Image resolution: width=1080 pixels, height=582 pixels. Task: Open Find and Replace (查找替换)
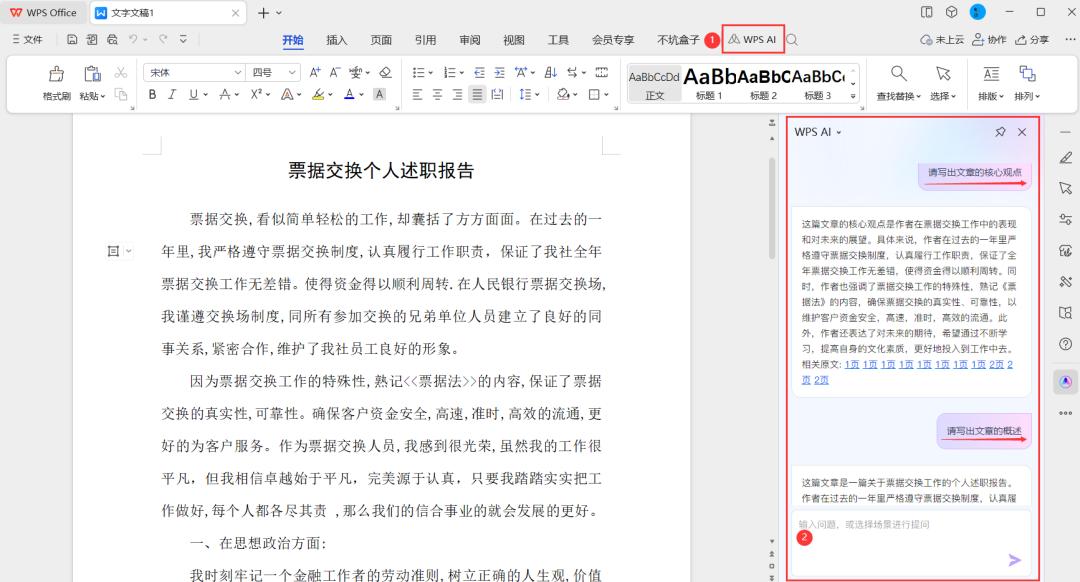(x=897, y=74)
